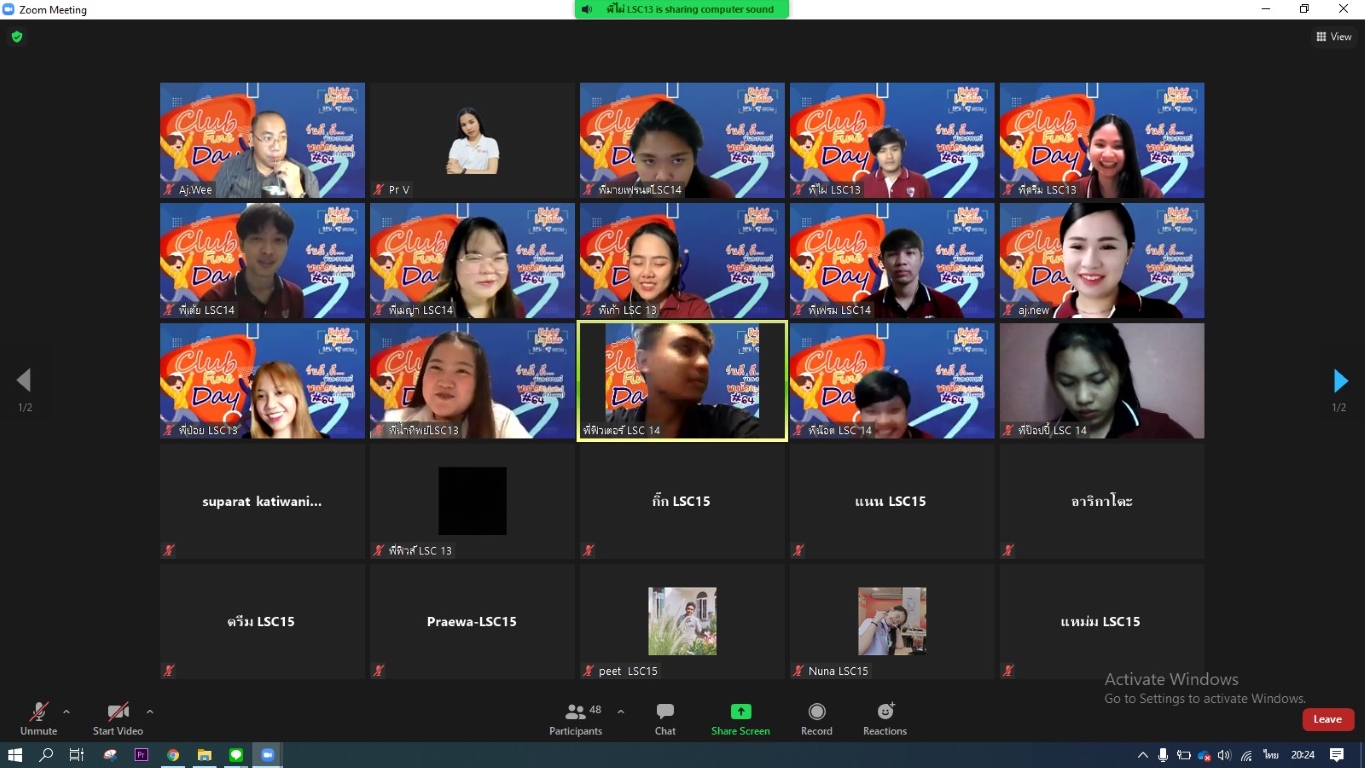
Task: Select Praewa-LSC15 participant tile
Action: [x=472, y=621]
